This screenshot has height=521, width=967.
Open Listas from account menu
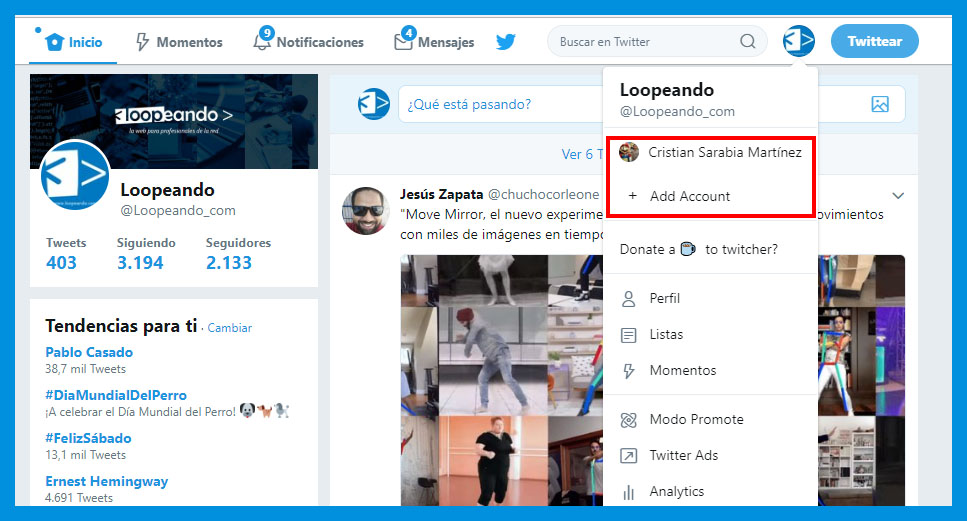(710, 335)
